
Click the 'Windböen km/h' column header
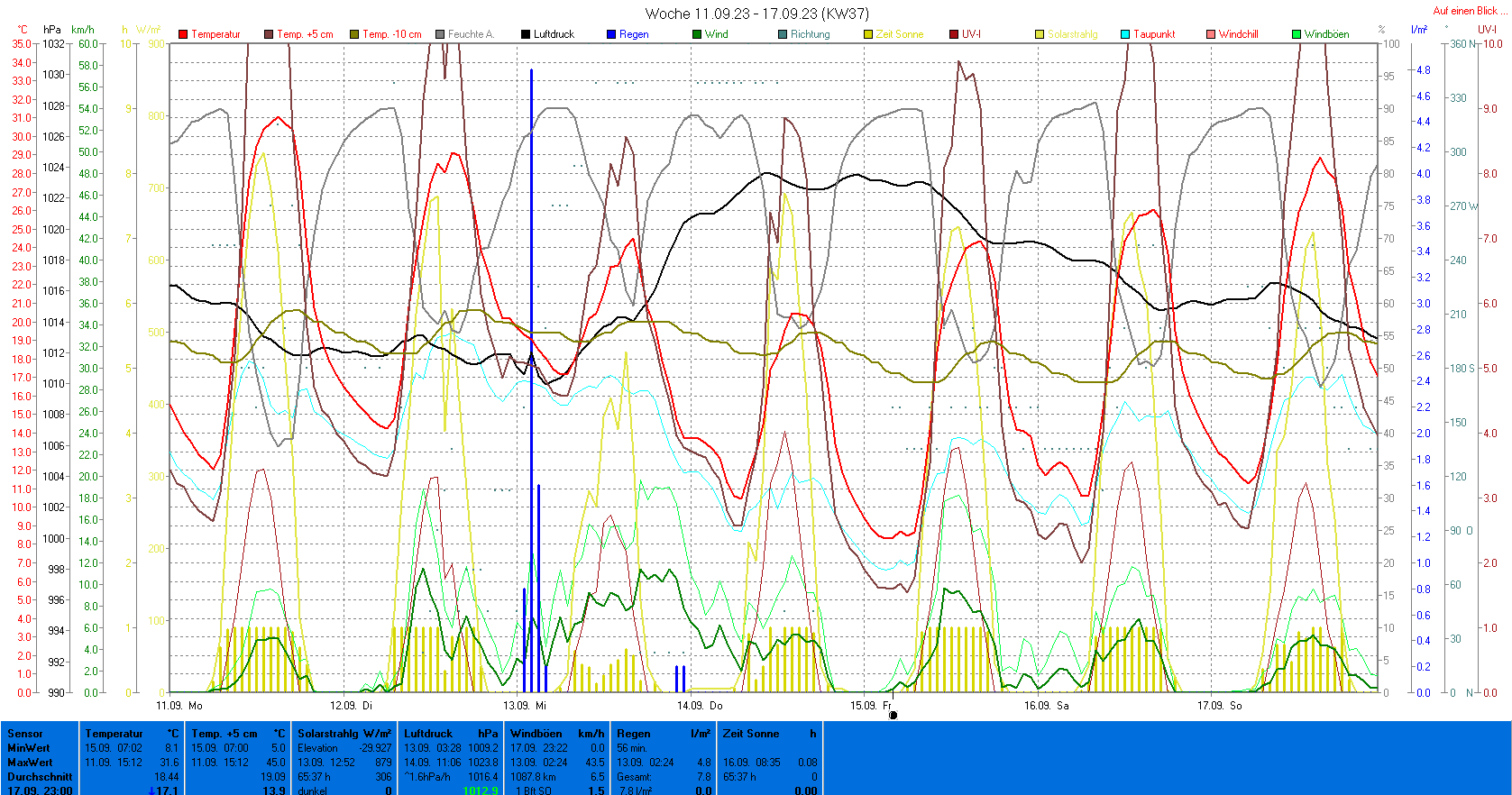point(557,734)
